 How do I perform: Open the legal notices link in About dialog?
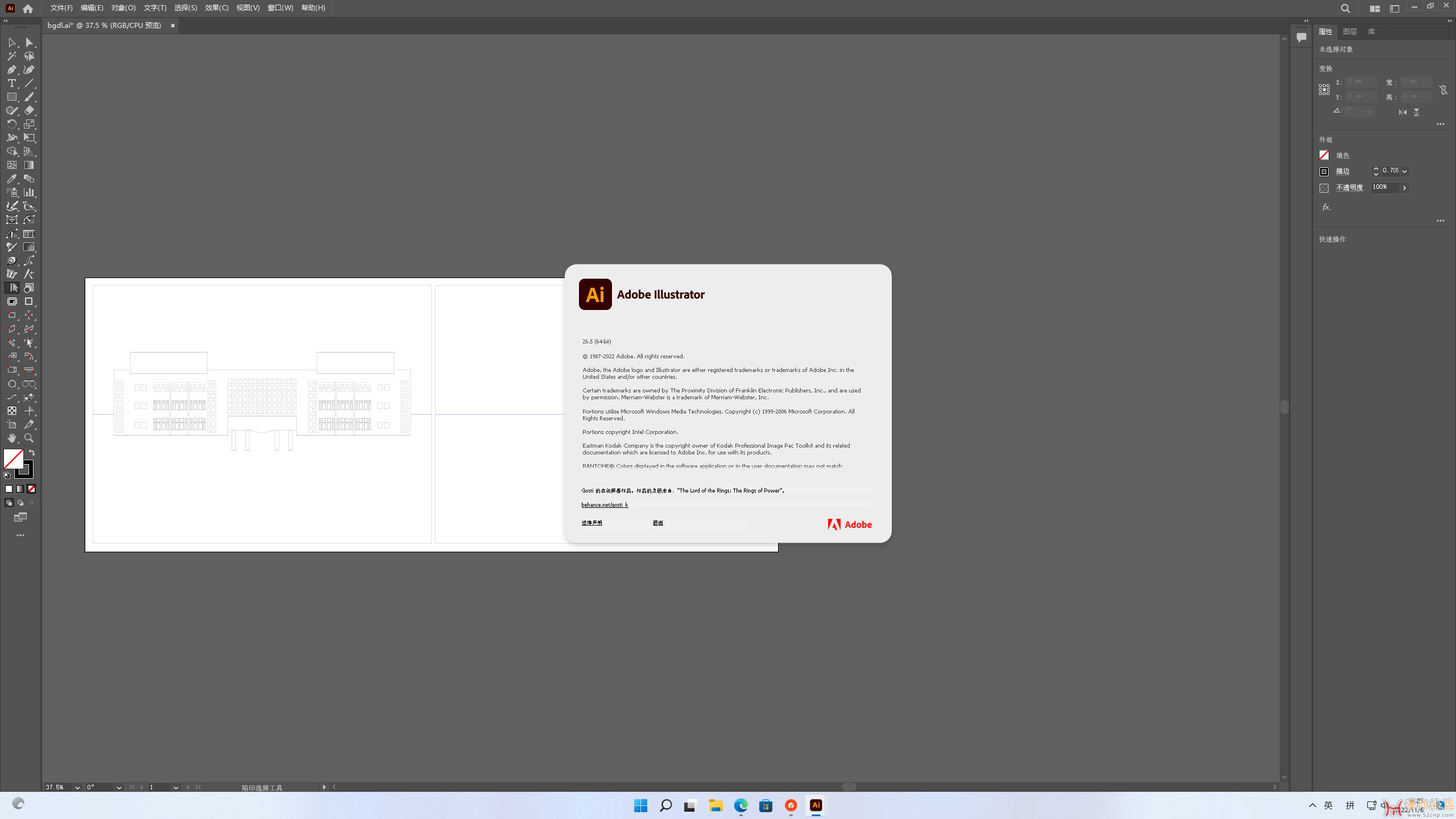591,523
